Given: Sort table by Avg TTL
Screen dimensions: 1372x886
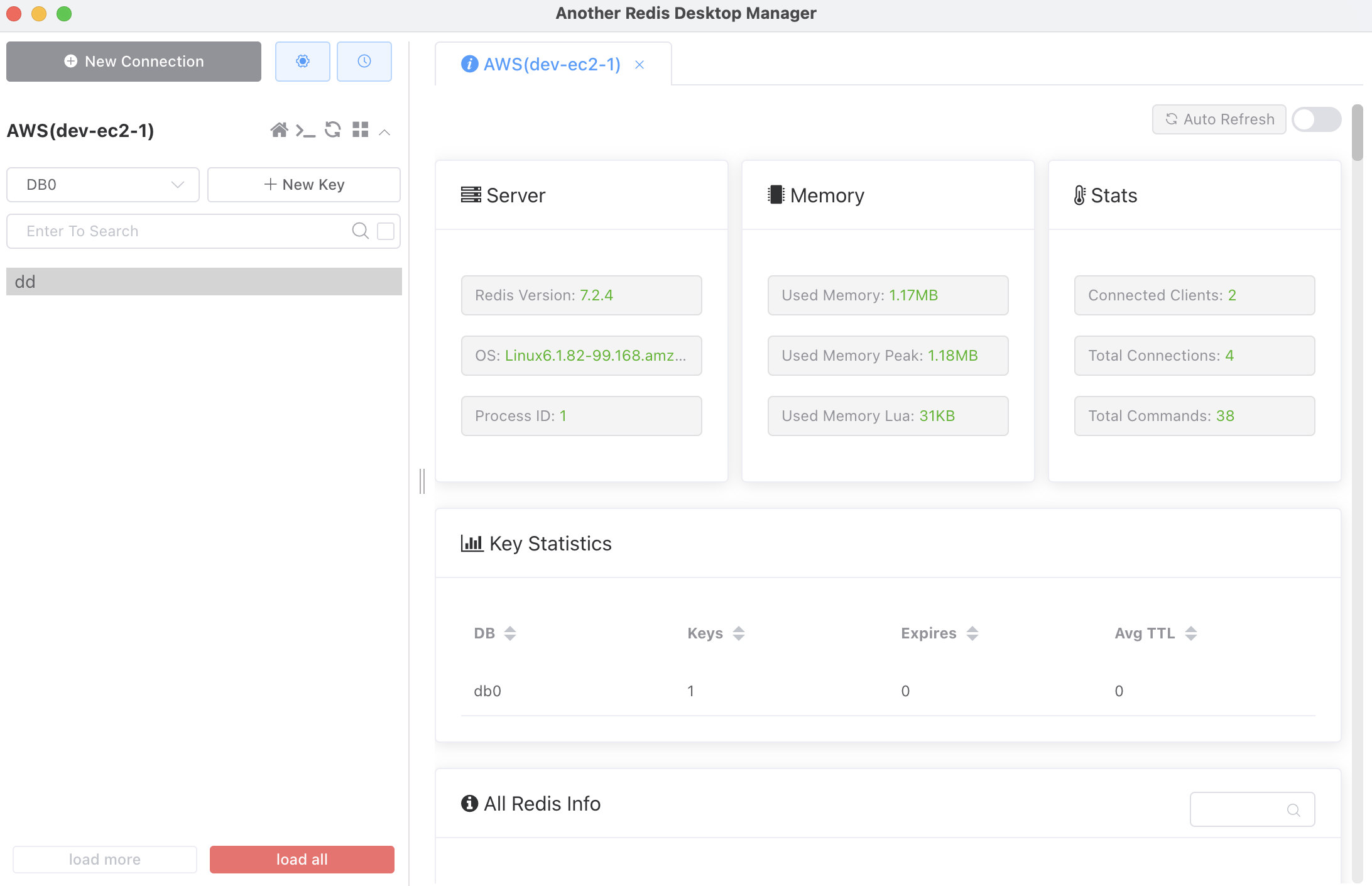Looking at the screenshot, I should [1191, 633].
